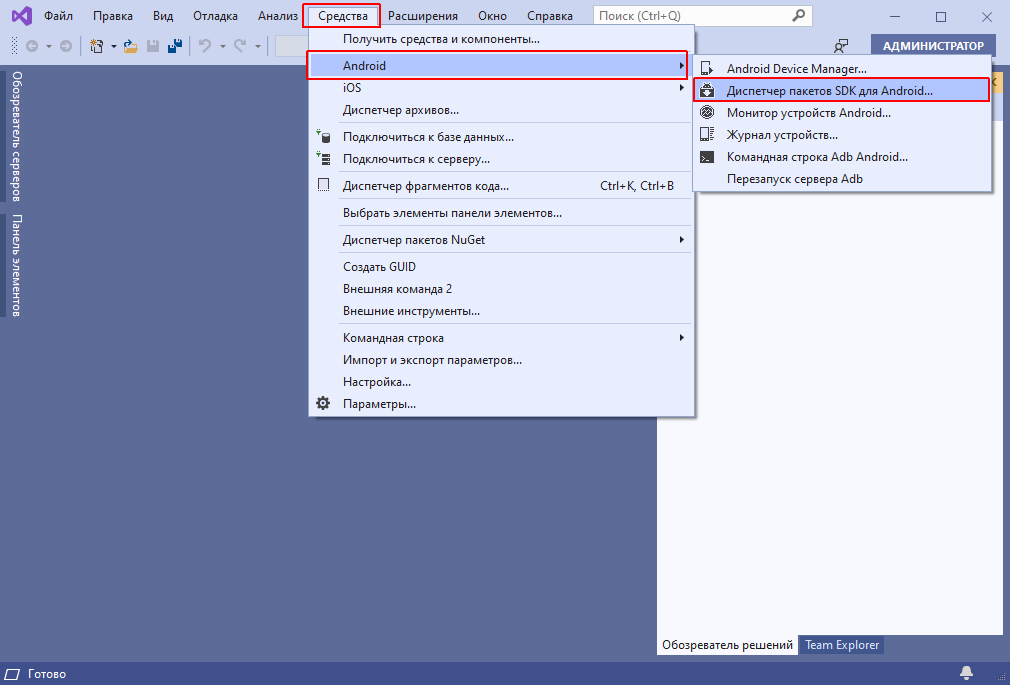
Task: Click the Android Device Manager icon
Action: (x=707, y=68)
